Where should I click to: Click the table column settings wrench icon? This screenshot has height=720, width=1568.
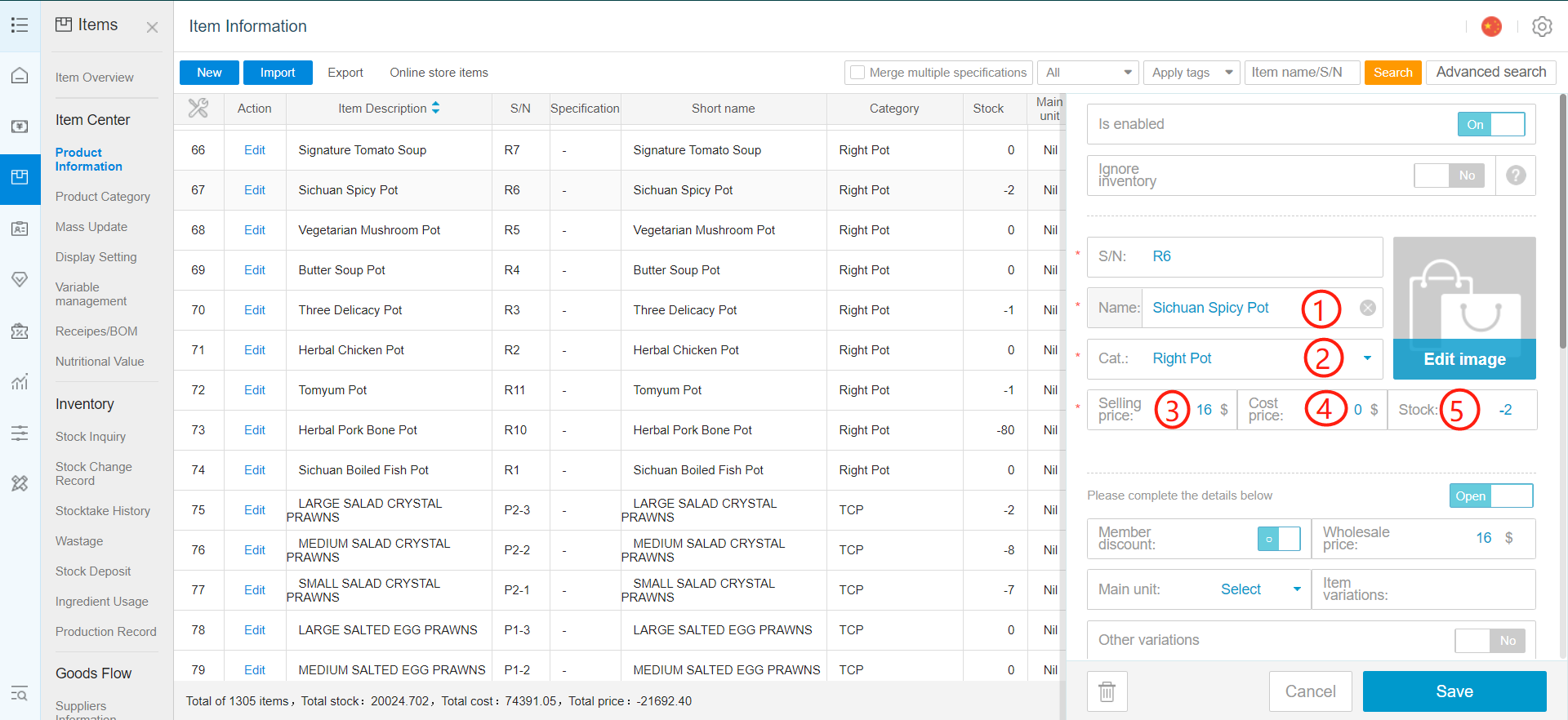[198, 108]
